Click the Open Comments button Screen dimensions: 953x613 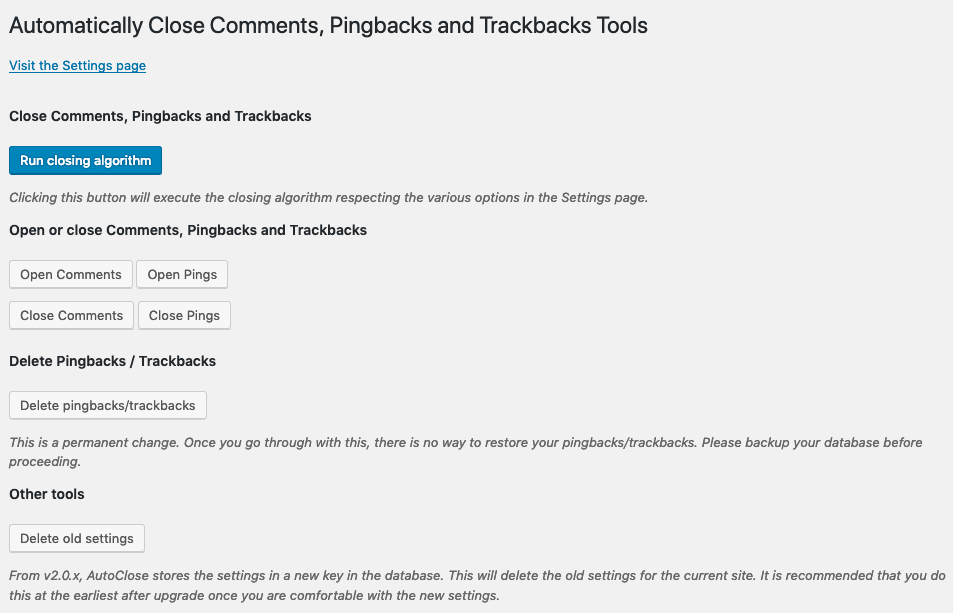pyautogui.click(x=71, y=275)
